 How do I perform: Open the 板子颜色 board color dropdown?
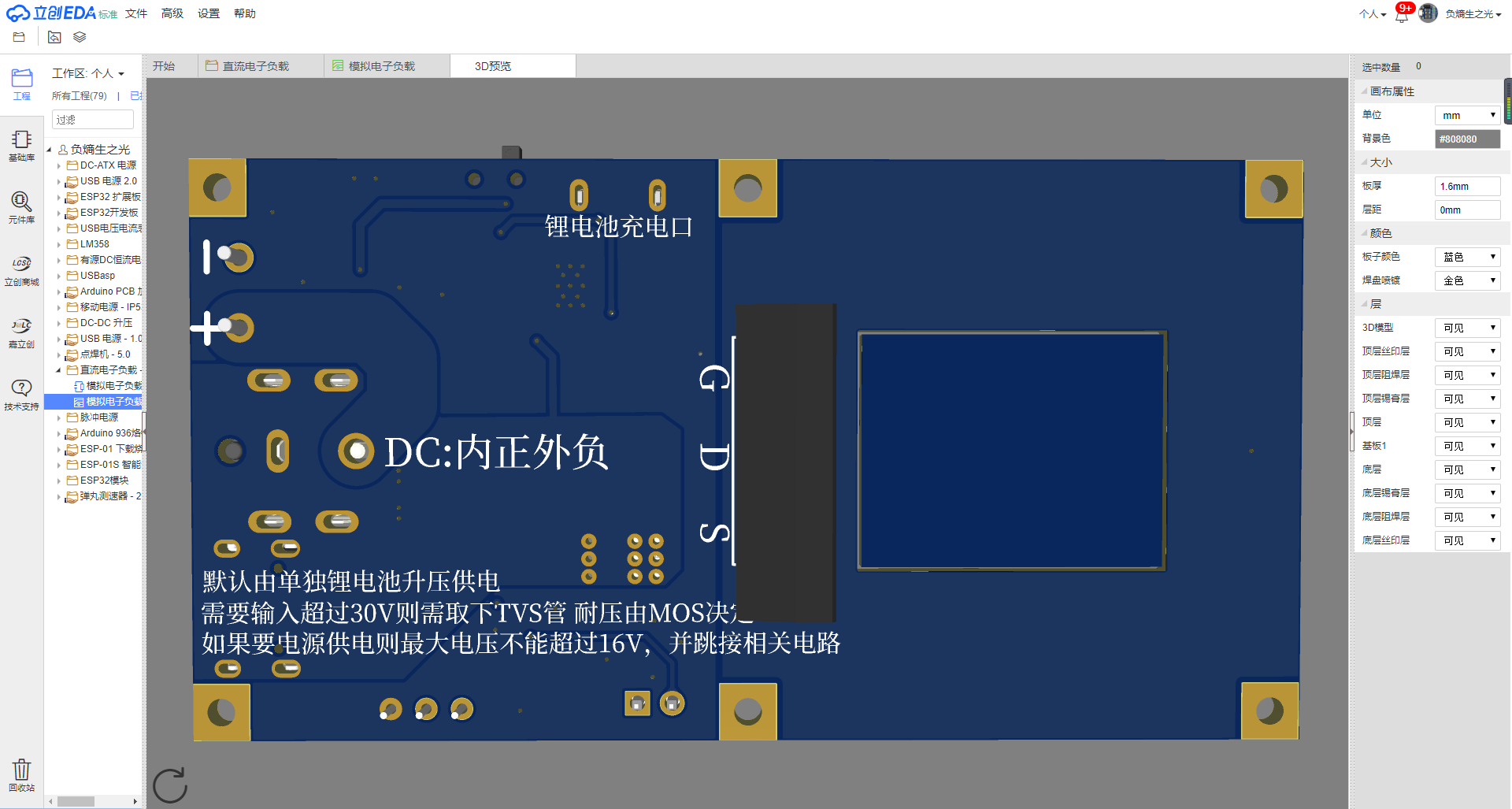pos(1467,257)
